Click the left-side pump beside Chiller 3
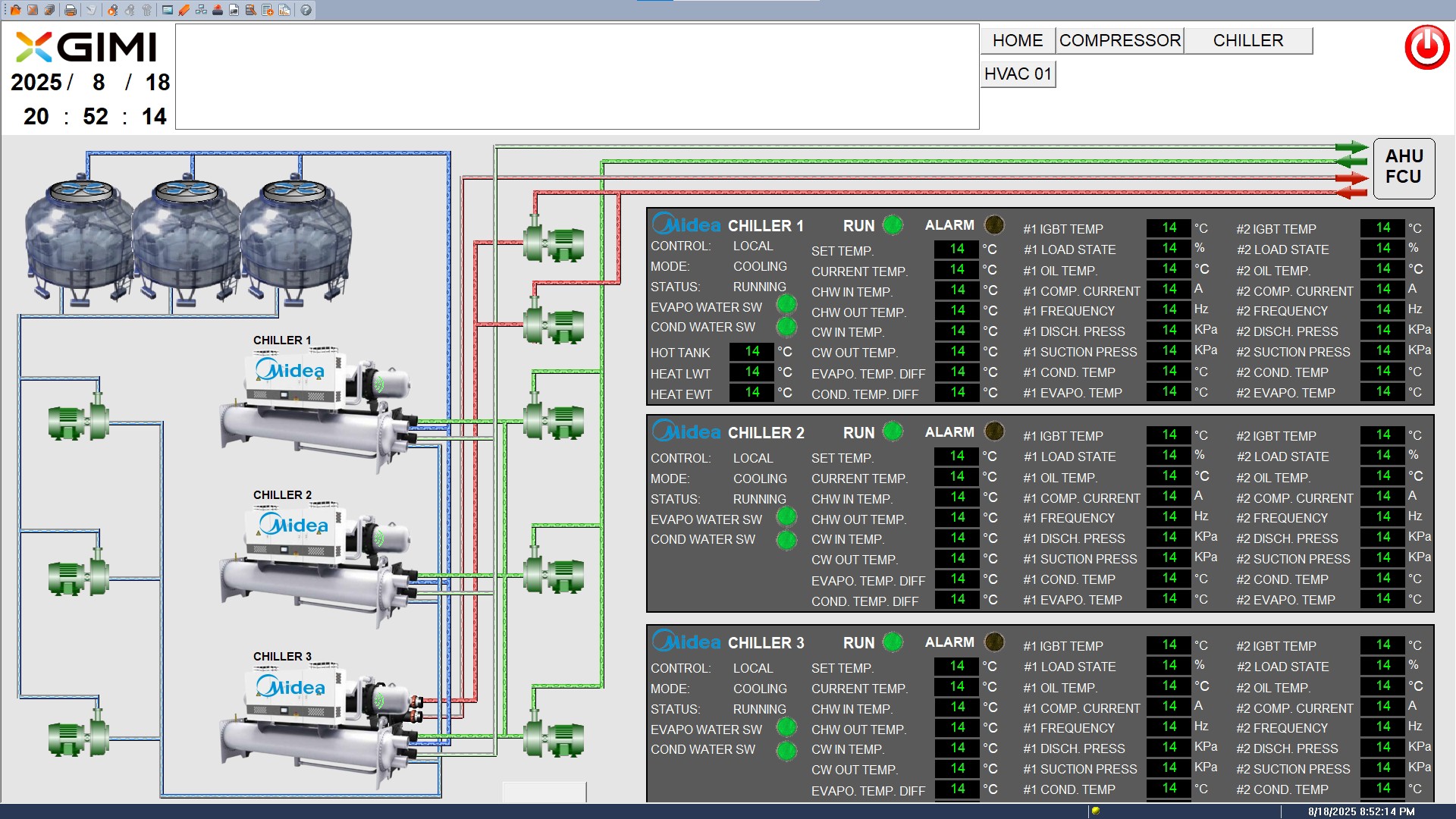 (79, 734)
